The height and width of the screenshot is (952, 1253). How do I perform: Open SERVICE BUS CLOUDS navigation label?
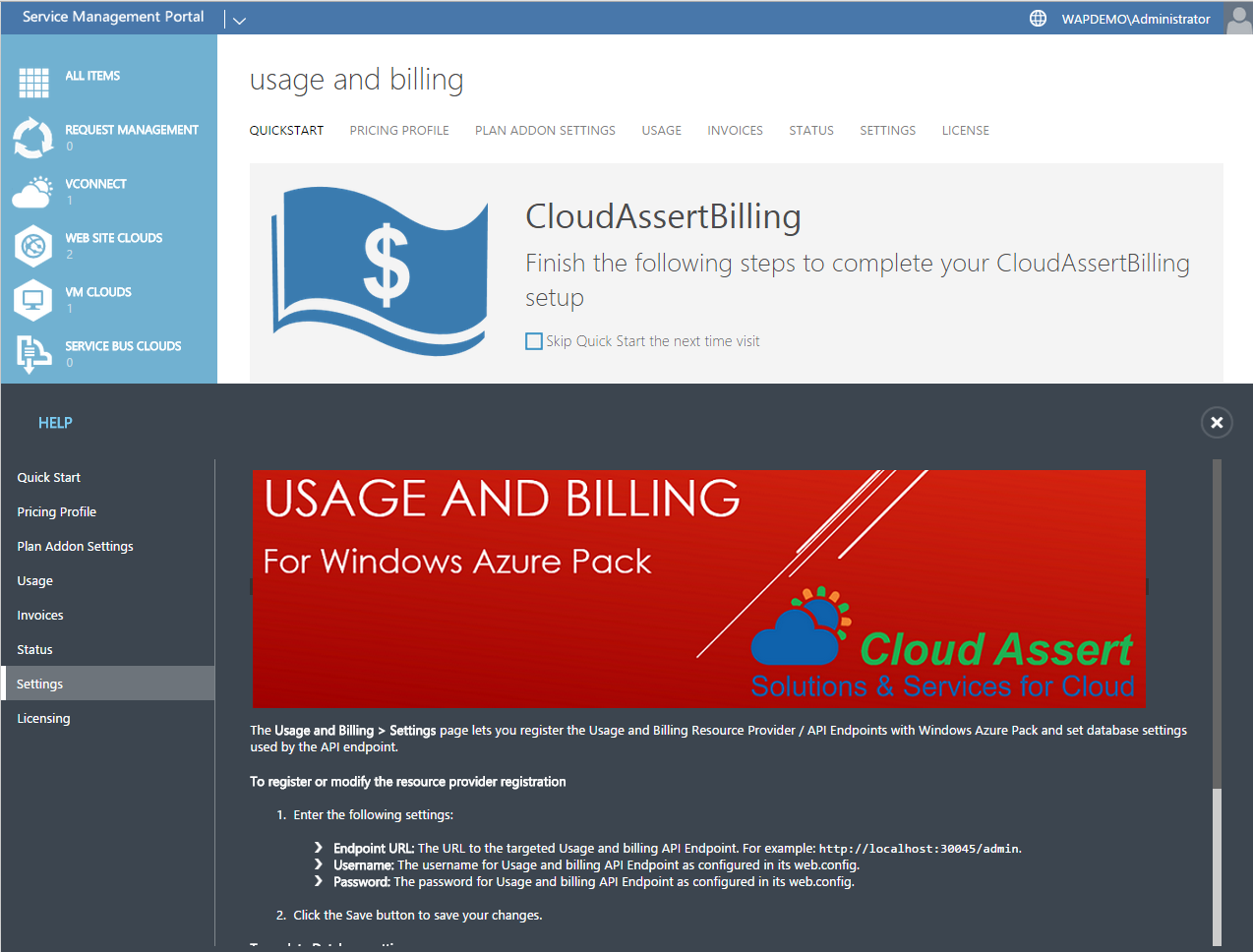pyautogui.click(x=123, y=346)
